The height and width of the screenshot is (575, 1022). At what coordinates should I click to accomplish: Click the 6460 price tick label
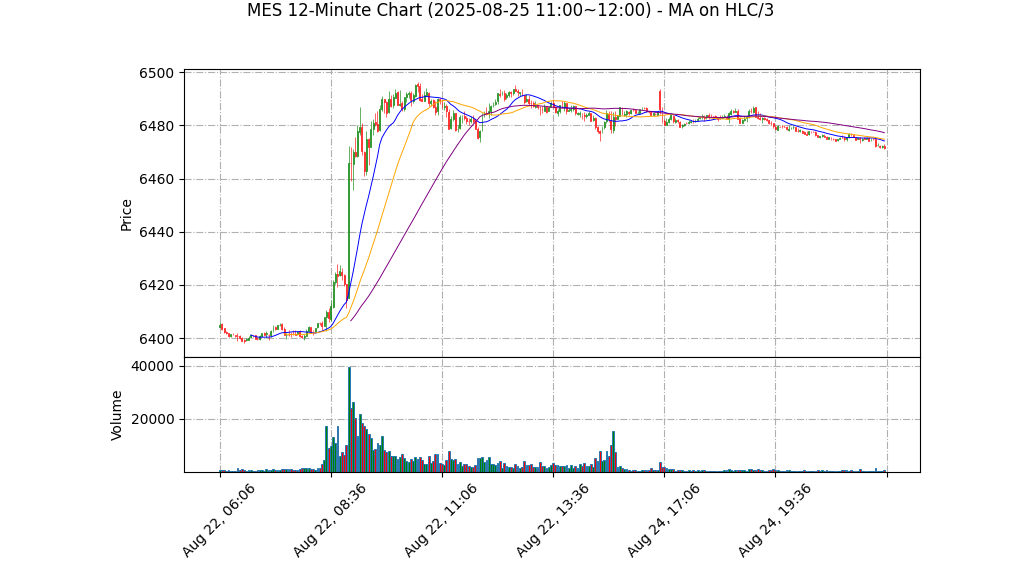point(156,179)
